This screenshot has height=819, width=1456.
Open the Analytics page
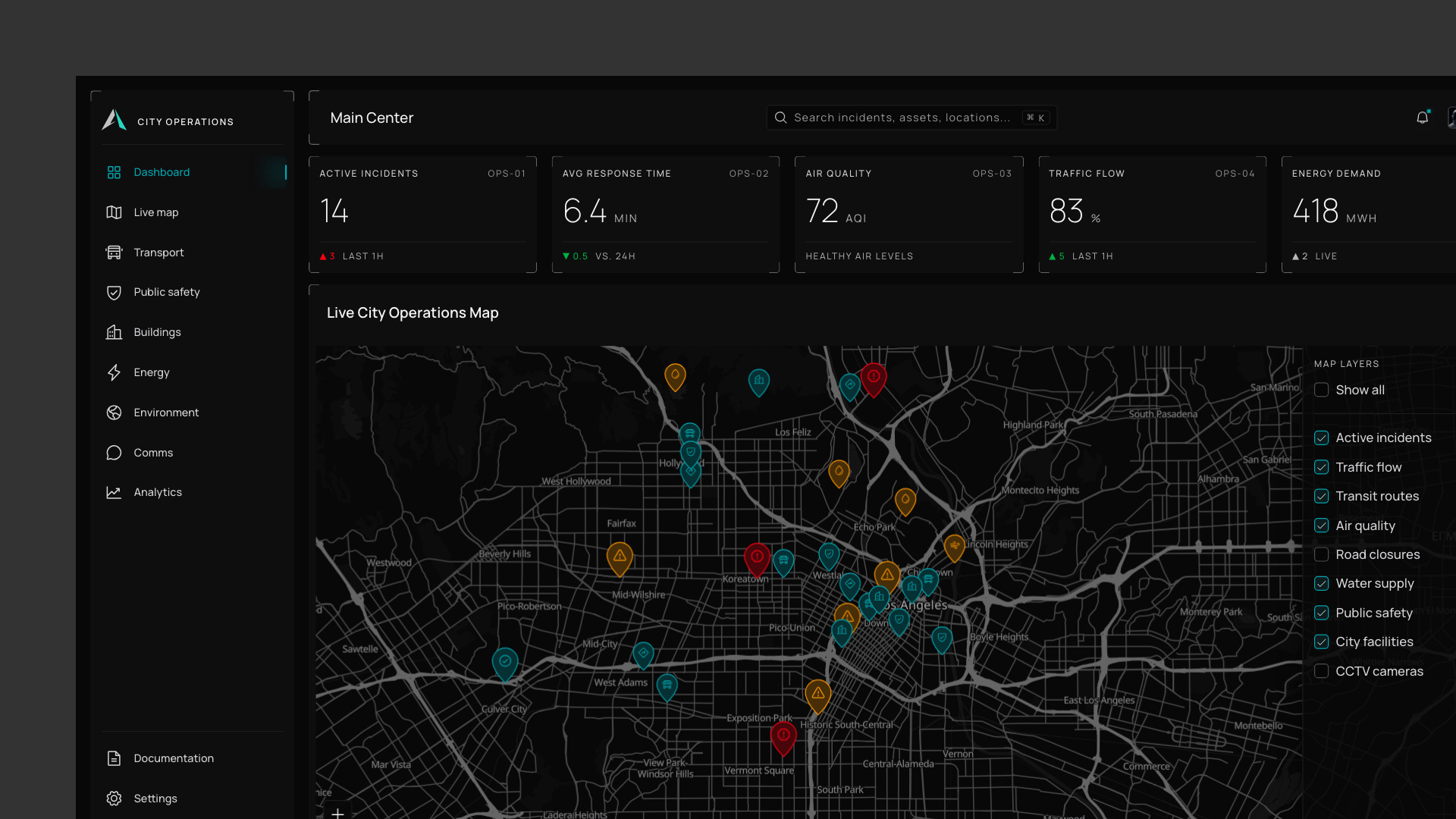[193, 492]
